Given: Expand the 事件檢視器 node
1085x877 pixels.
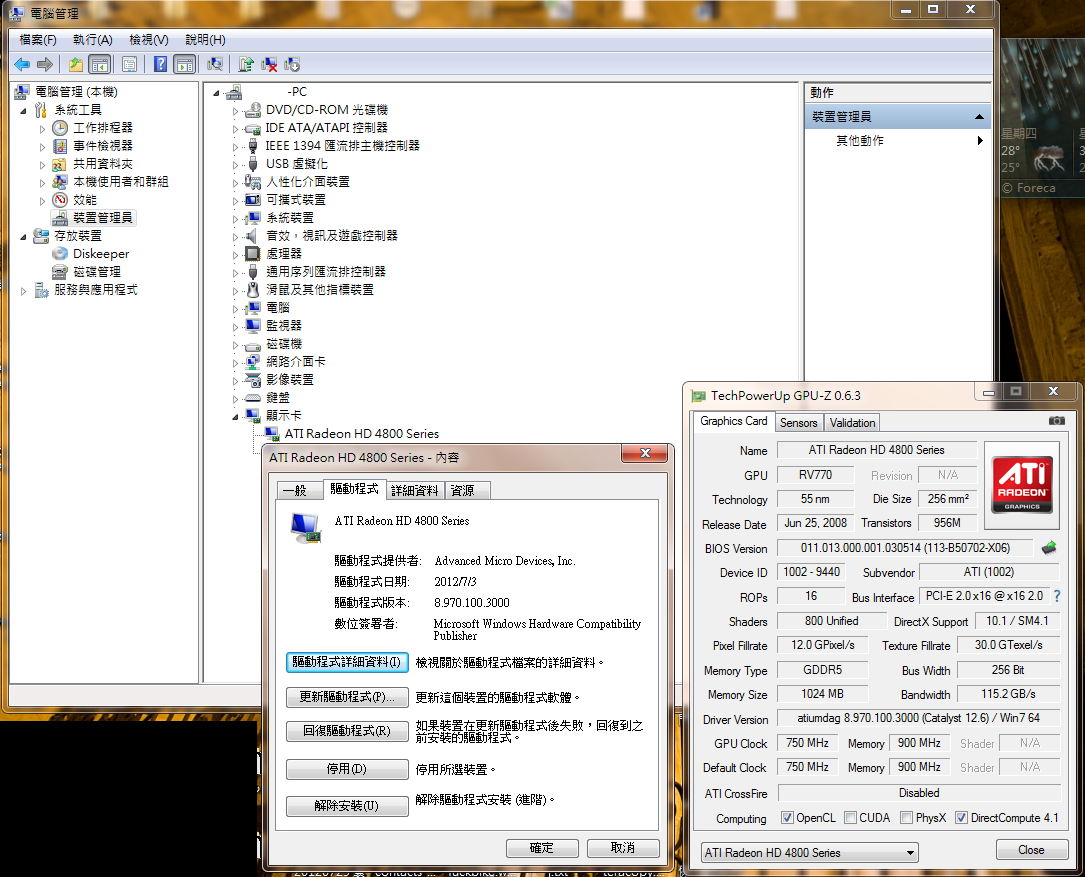Looking at the screenshot, I should pos(42,147).
